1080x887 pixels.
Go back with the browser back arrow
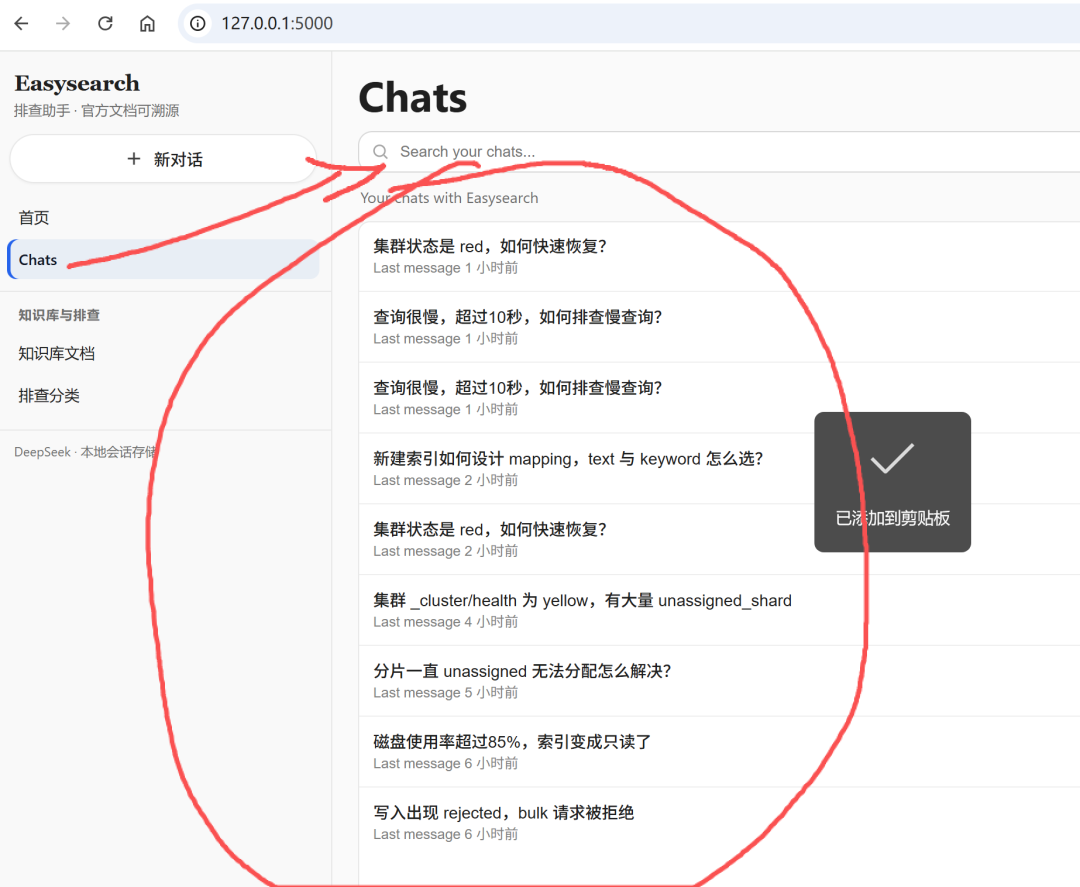[x=21, y=23]
